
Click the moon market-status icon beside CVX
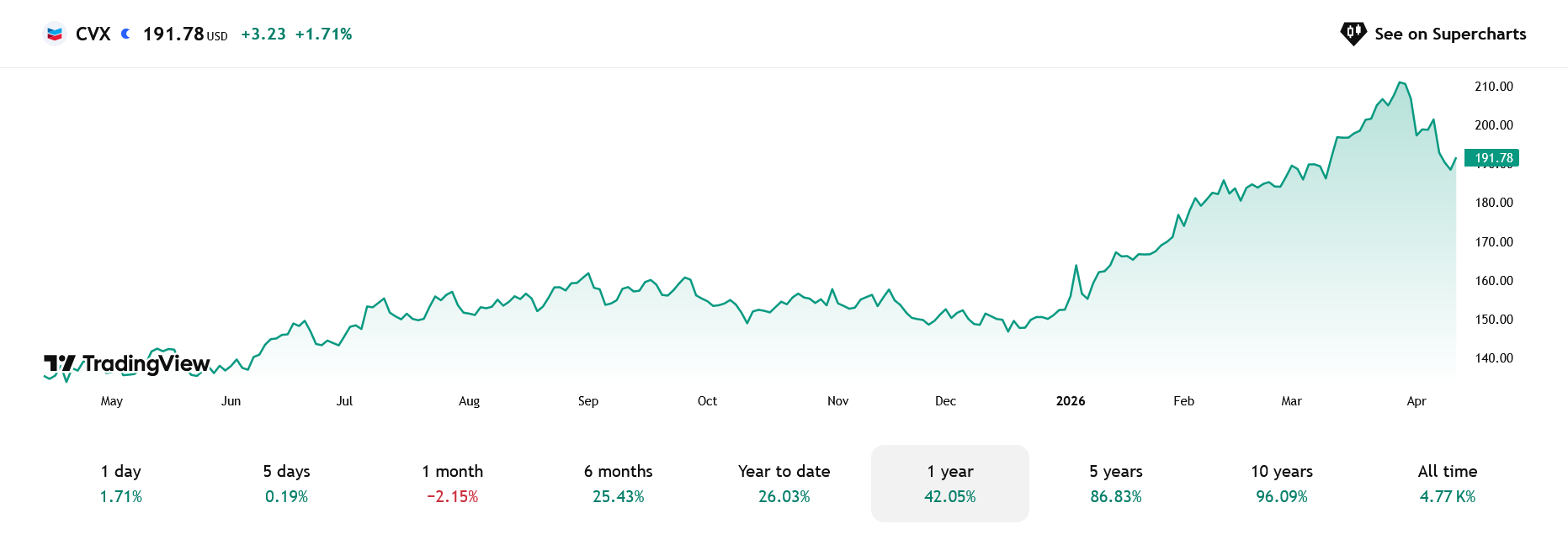(125, 34)
